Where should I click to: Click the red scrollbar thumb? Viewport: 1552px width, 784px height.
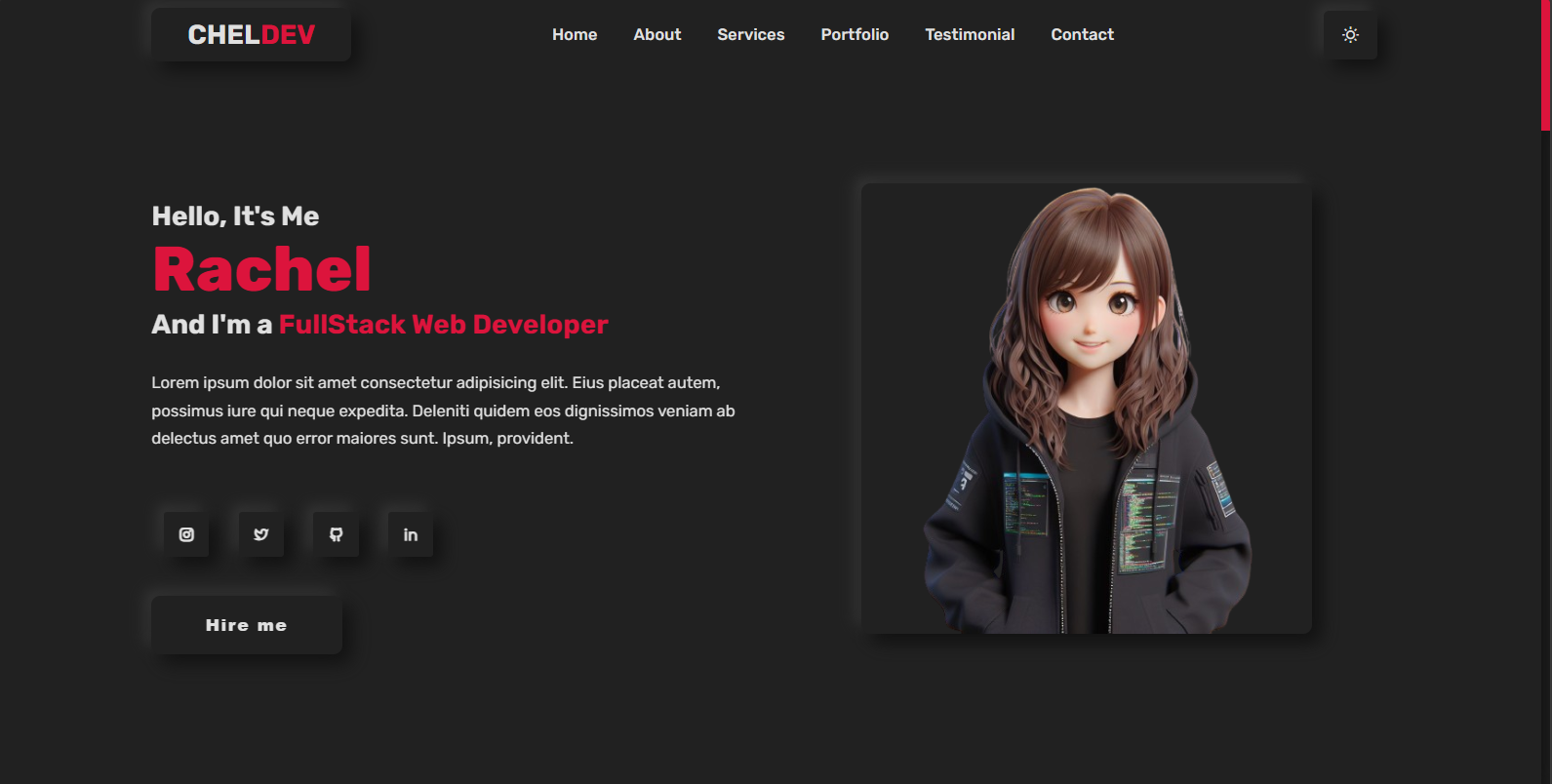tap(1545, 64)
